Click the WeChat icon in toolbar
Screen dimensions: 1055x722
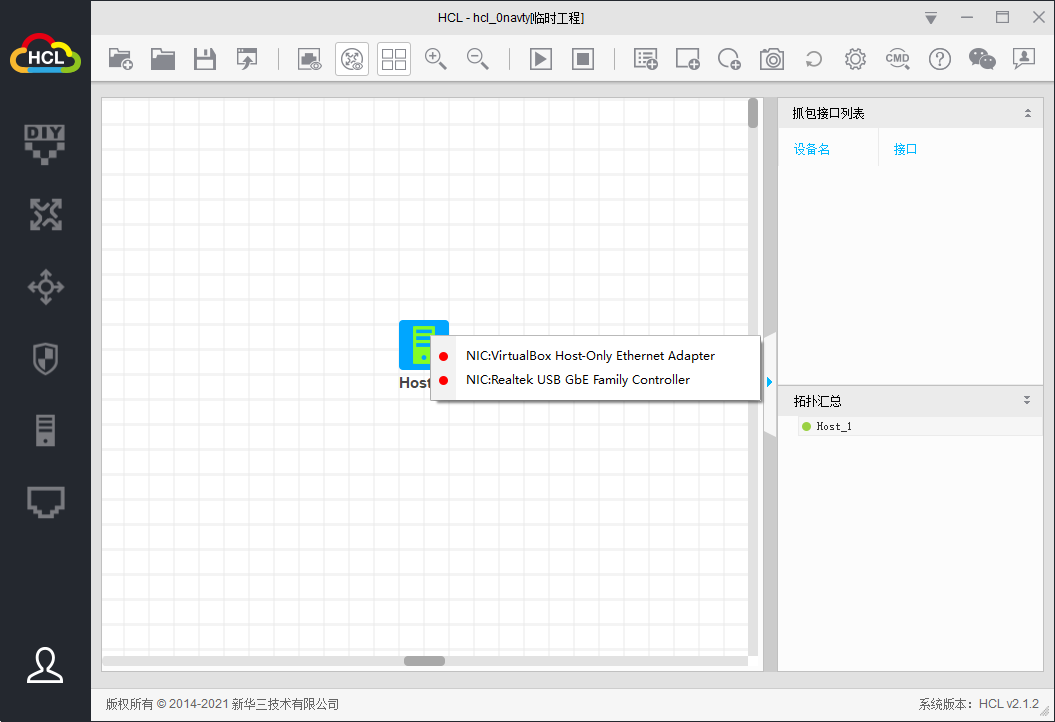click(x=982, y=59)
